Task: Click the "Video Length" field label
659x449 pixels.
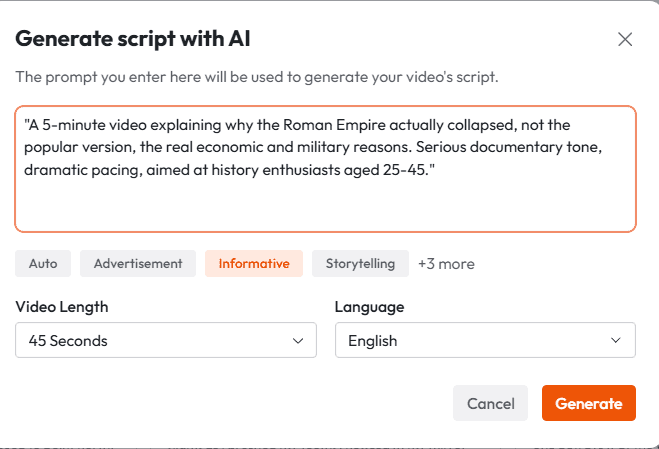Action: click(62, 307)
